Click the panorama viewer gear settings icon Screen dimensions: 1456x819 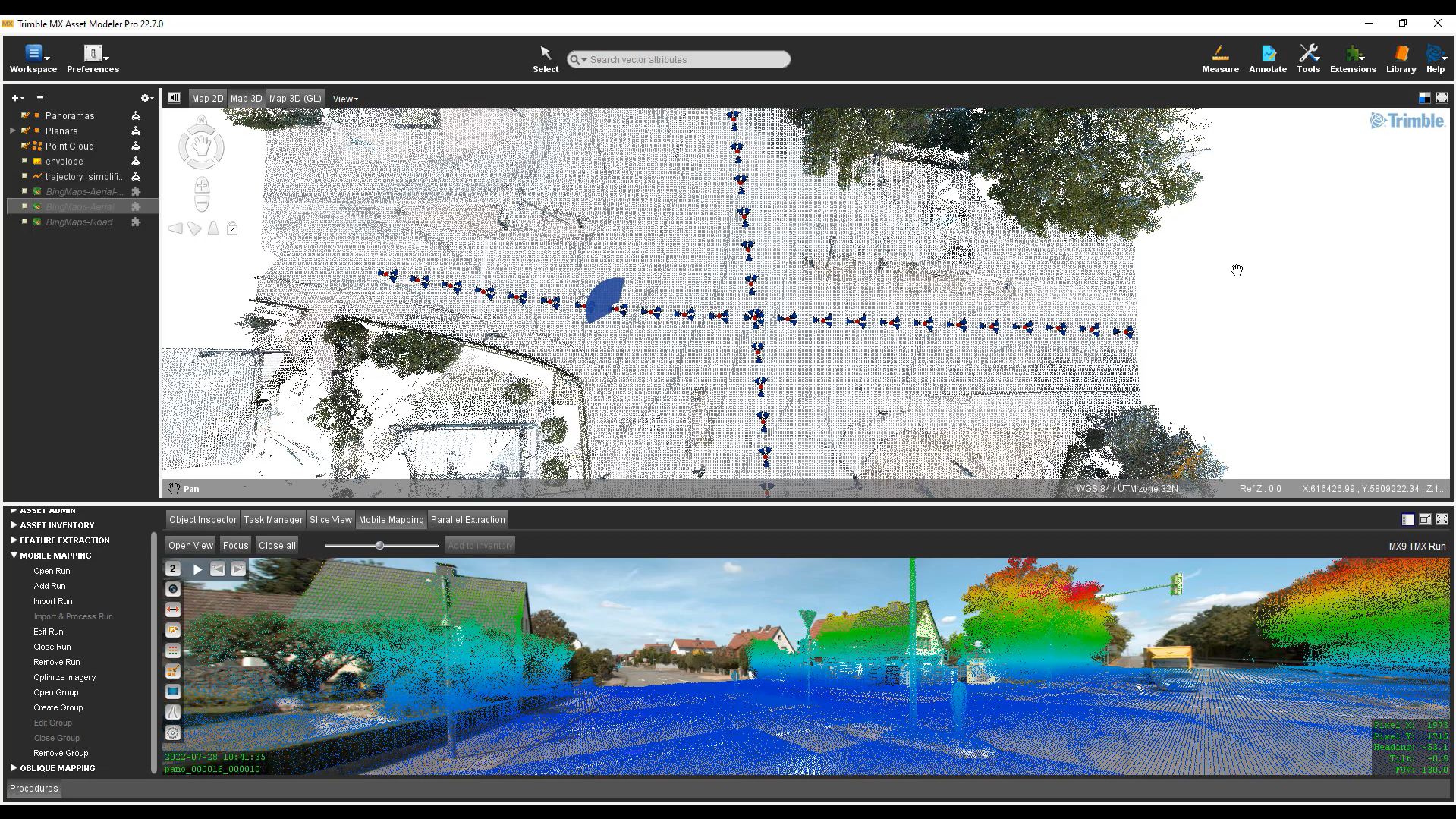pos(173,733)
